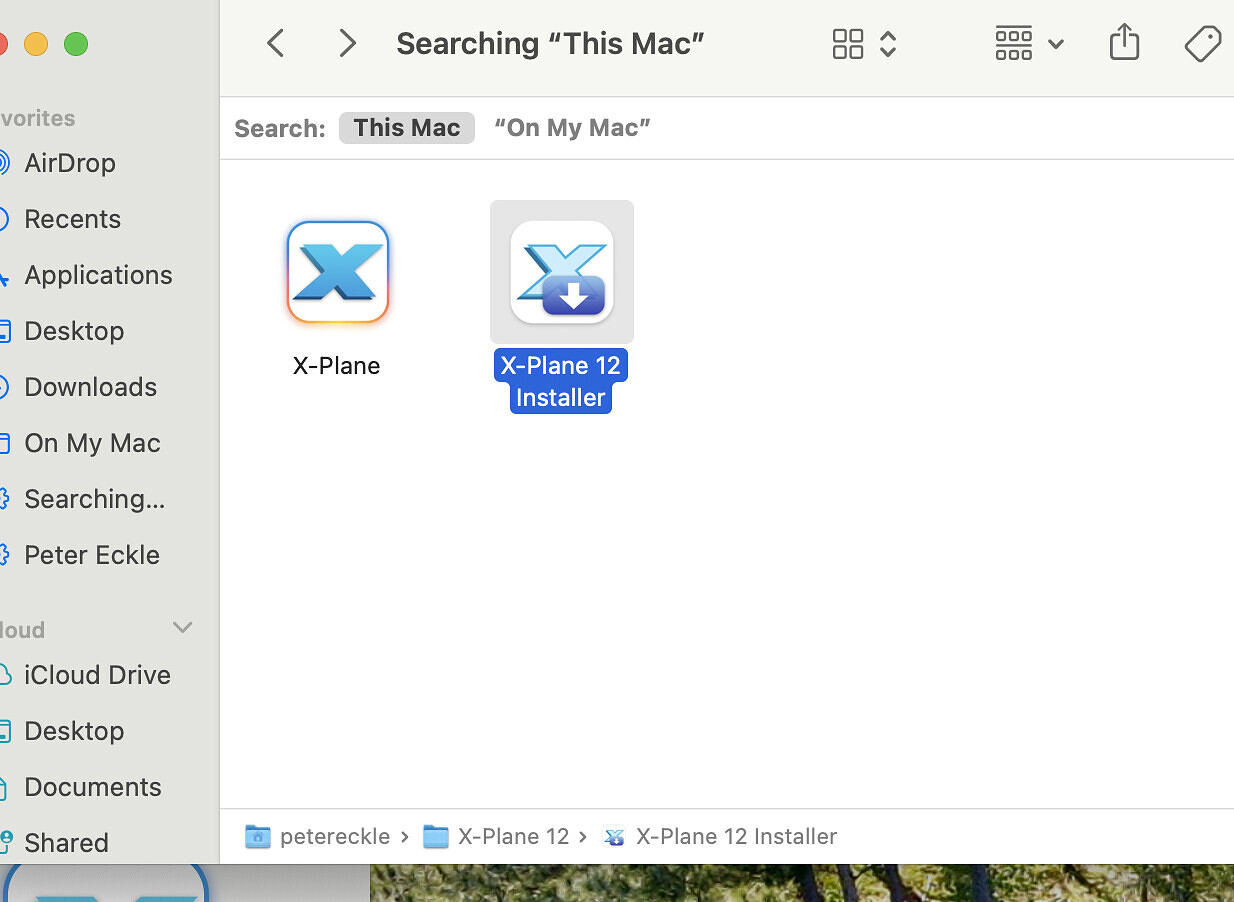Open Recents in the sidebar
This screenshot has width=1234, height=902.
pos(72,219)
